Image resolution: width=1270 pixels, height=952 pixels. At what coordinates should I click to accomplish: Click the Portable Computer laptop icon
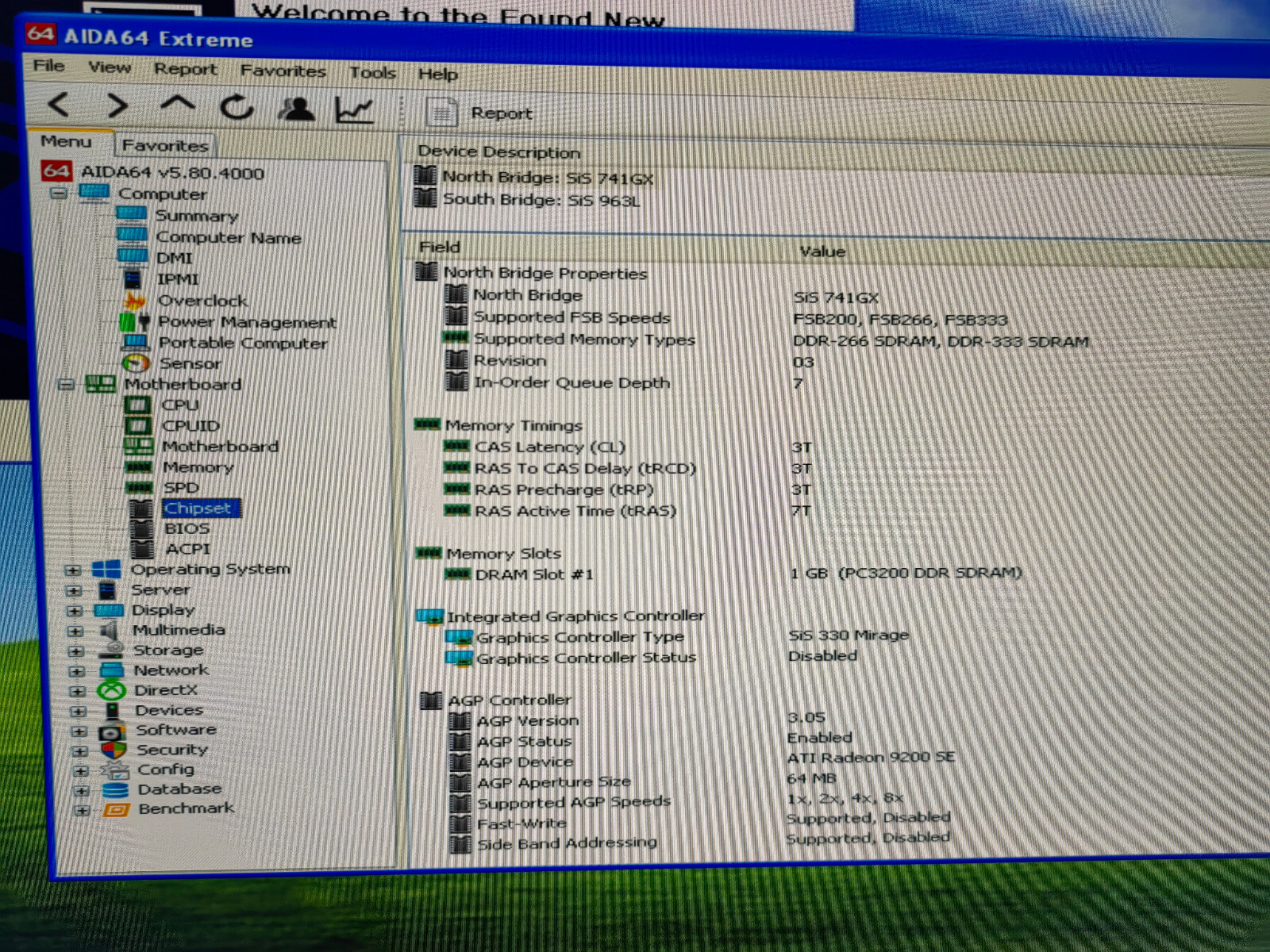click(136, 343)
